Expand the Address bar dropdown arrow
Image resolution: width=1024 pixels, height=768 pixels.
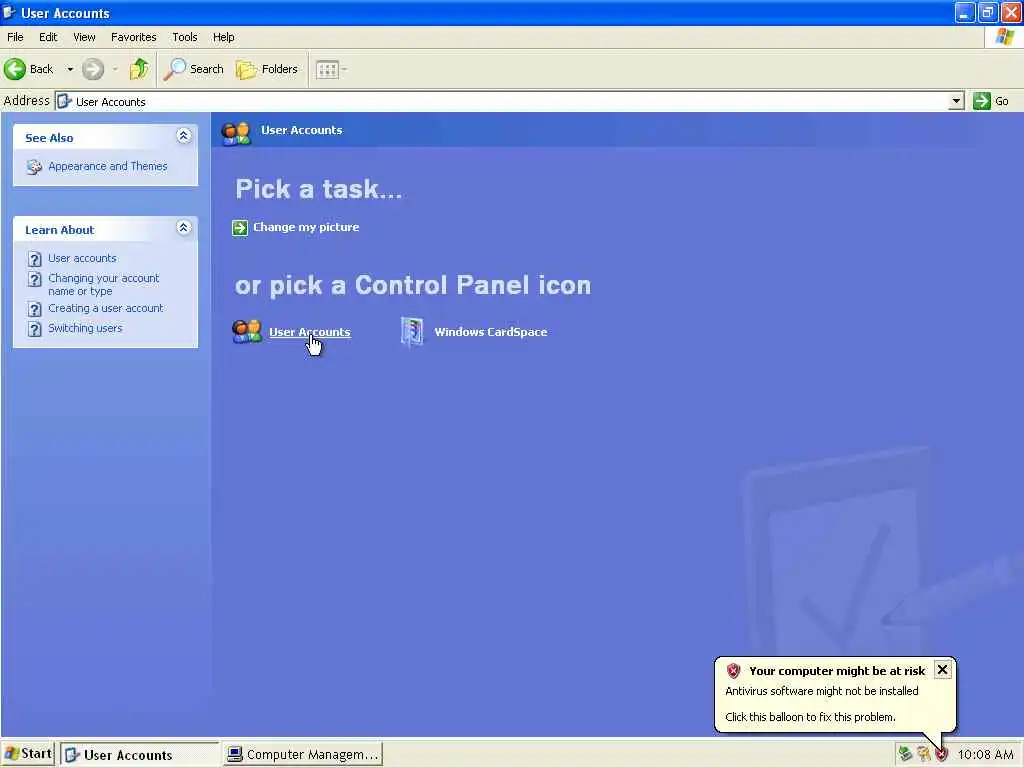pos(956,101)
